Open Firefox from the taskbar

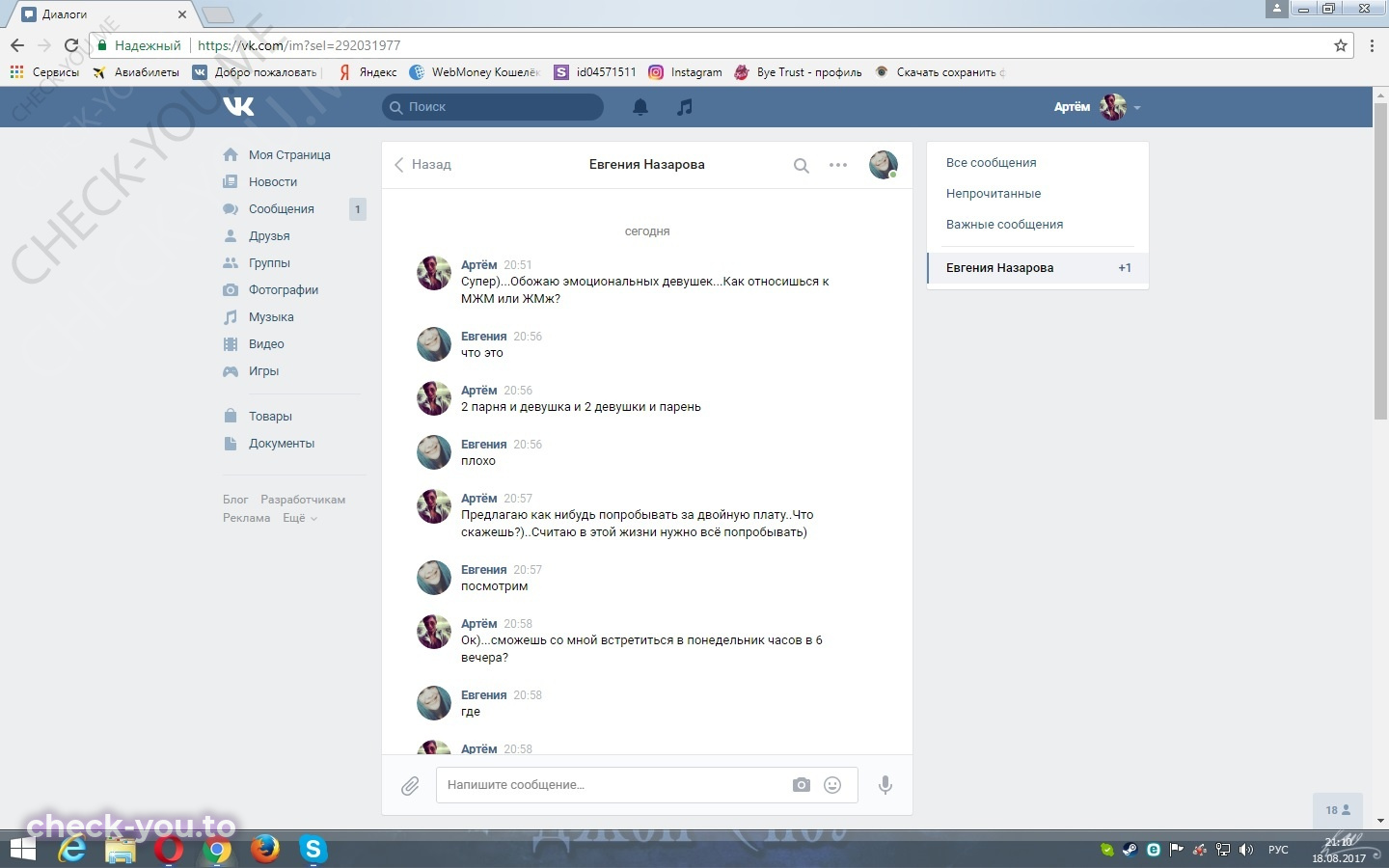pos(264,850)
